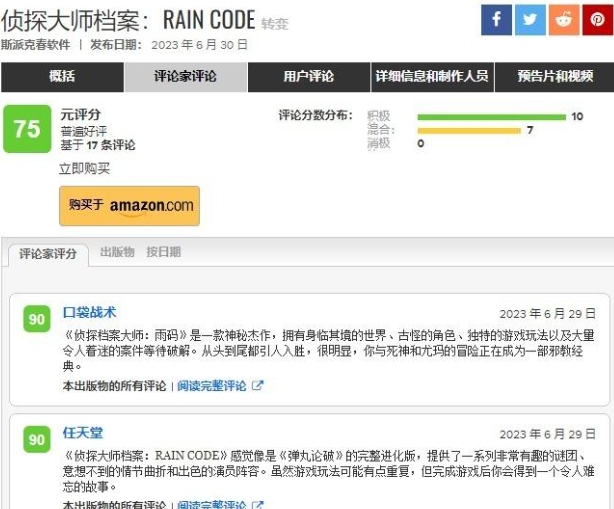The image size is (614, 509).
Task: Open the 预告片和视频 tab
Action: click(555, 77)
